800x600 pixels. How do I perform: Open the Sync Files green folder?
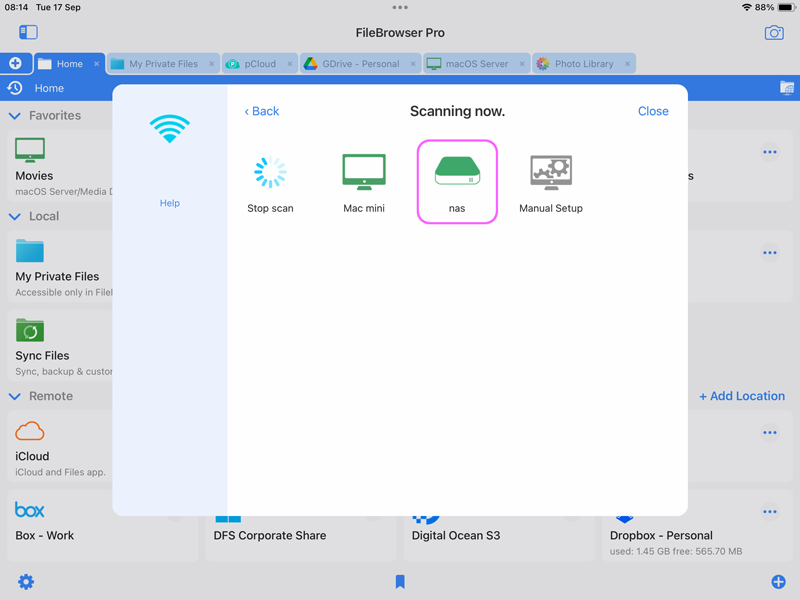[30, 330]
